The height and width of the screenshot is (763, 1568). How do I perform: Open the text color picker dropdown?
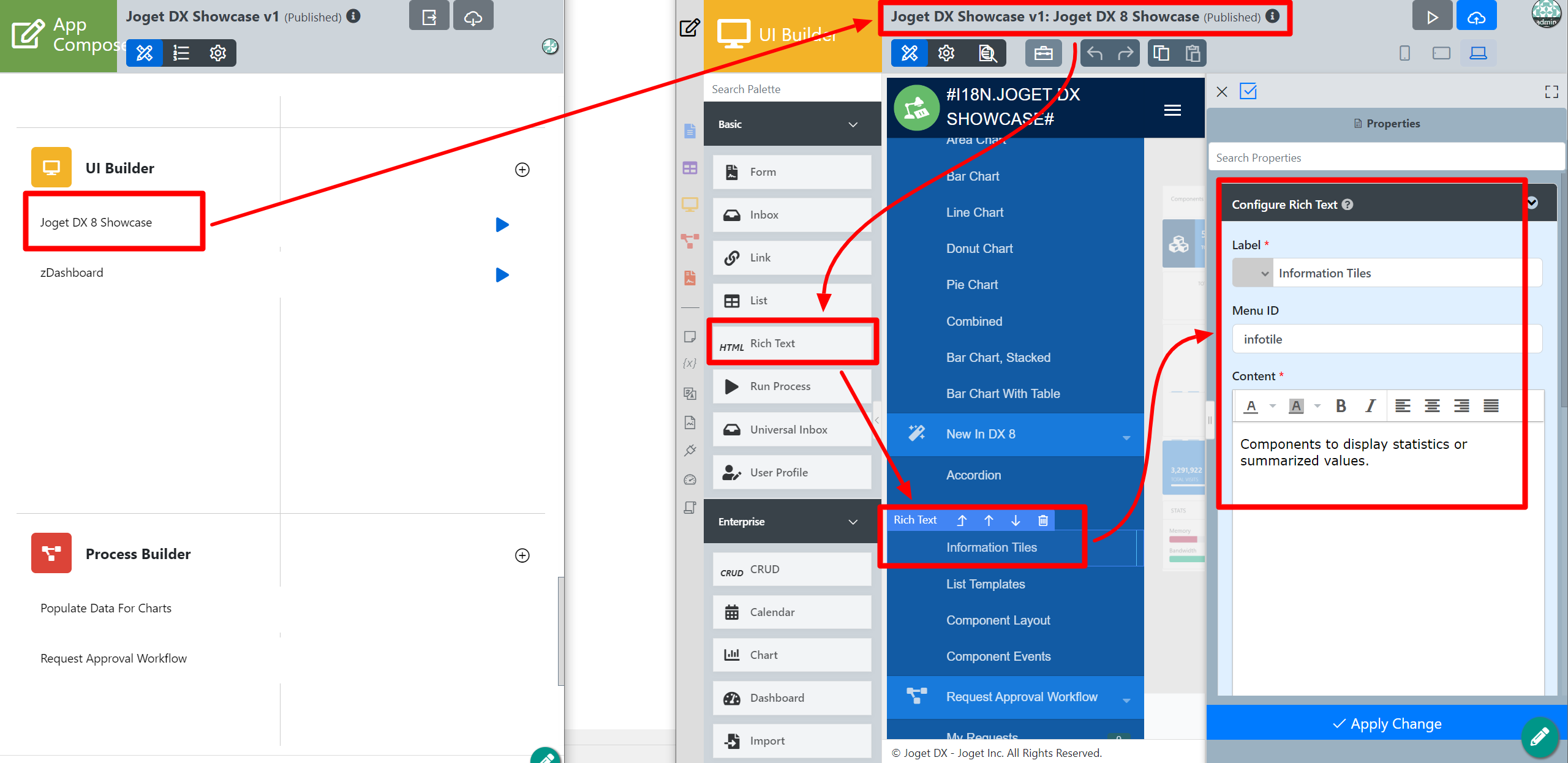click(x=1272, y=406)
